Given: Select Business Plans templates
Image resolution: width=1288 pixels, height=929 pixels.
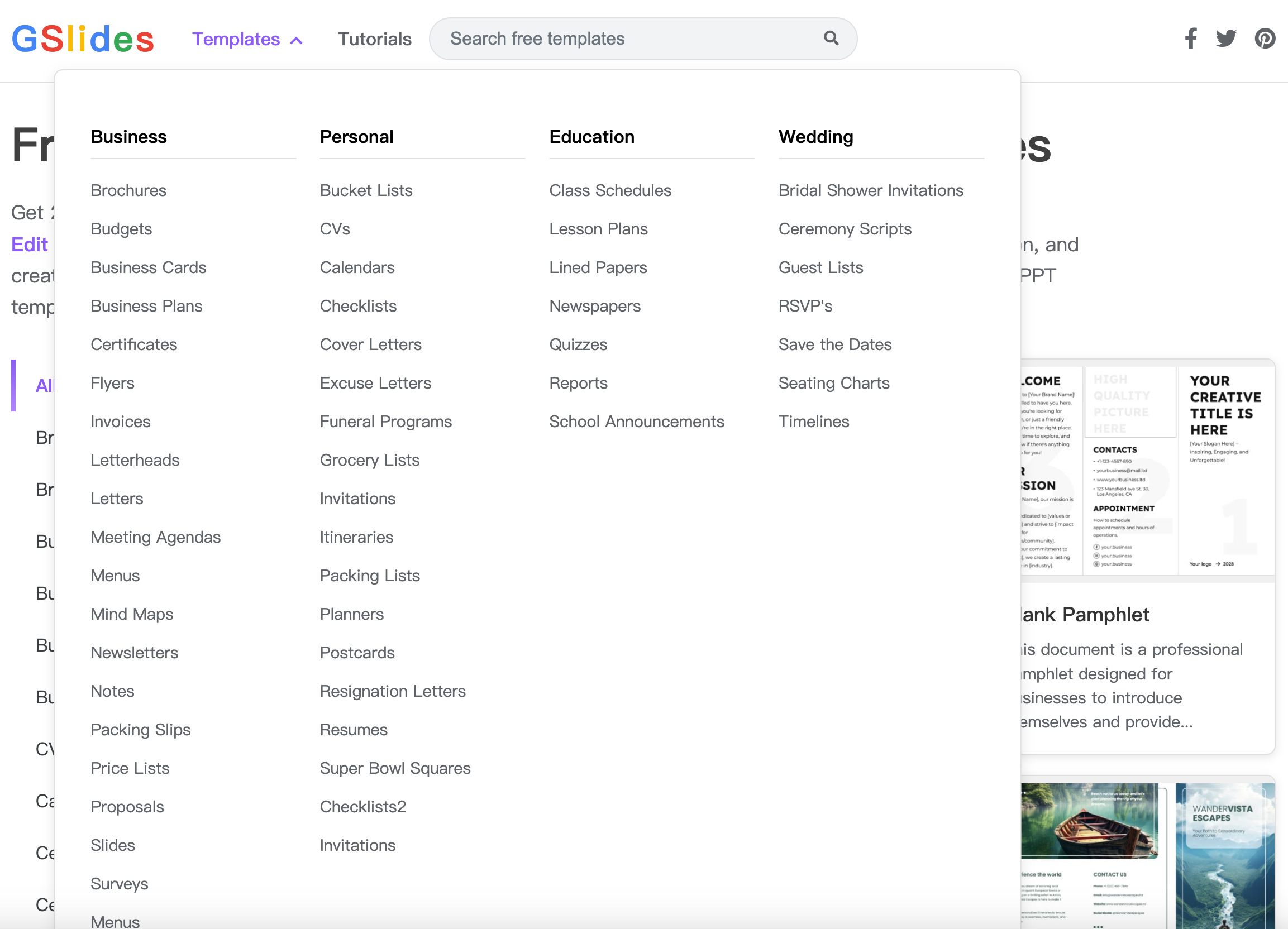Looking at the screenshot, I should point(146,306).
